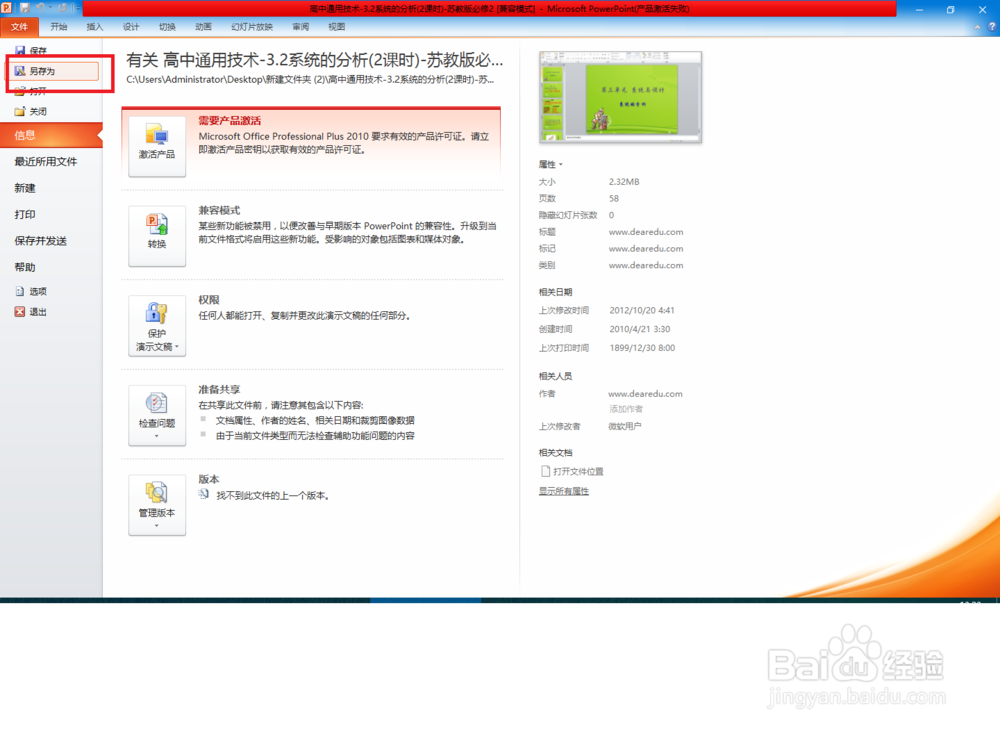Click the 版本 heading text
Viewport: 1000px width, 731px height.
[209, 479]
